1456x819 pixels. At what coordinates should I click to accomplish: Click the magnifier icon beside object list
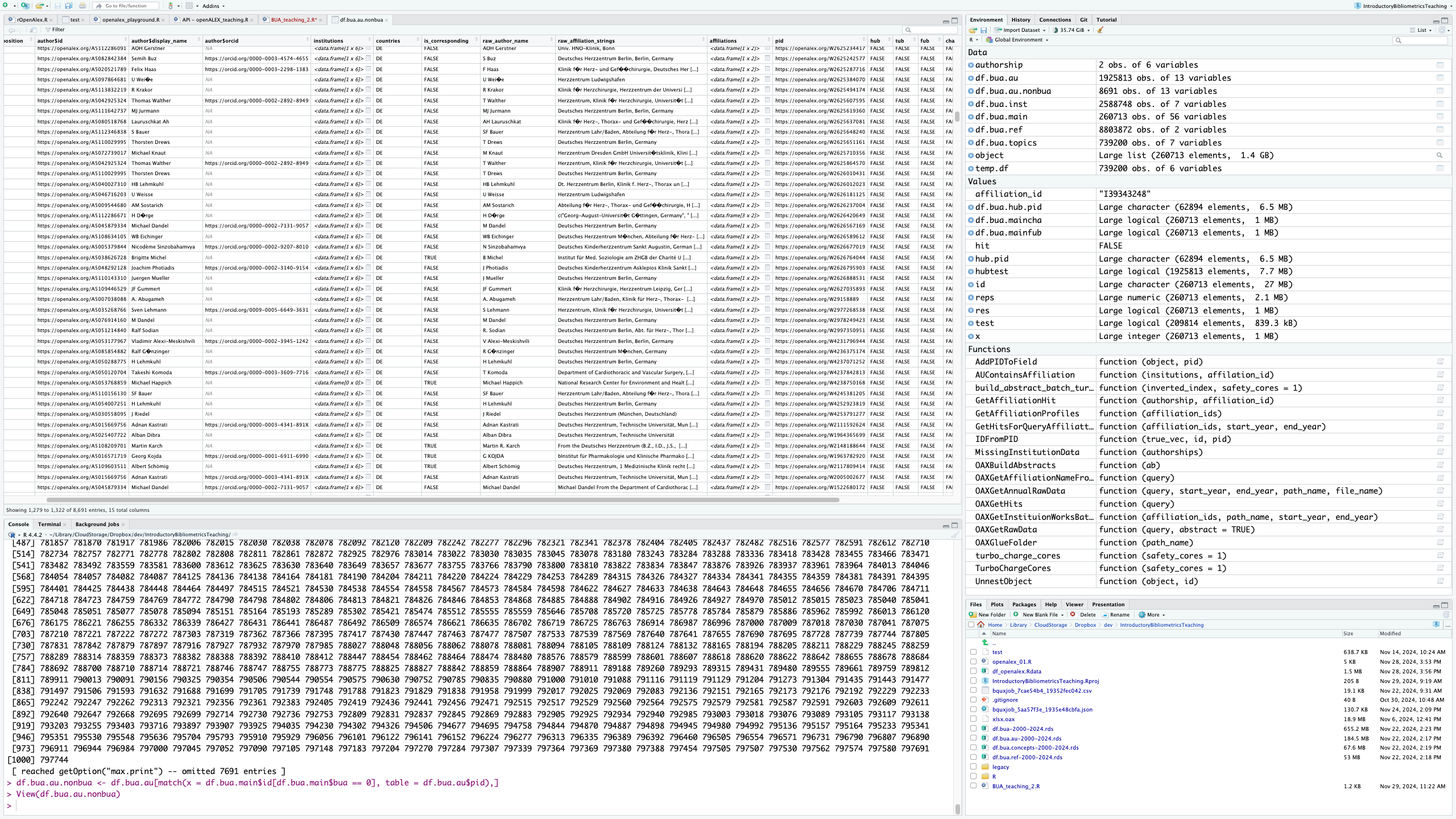(x=1440, y=155)
